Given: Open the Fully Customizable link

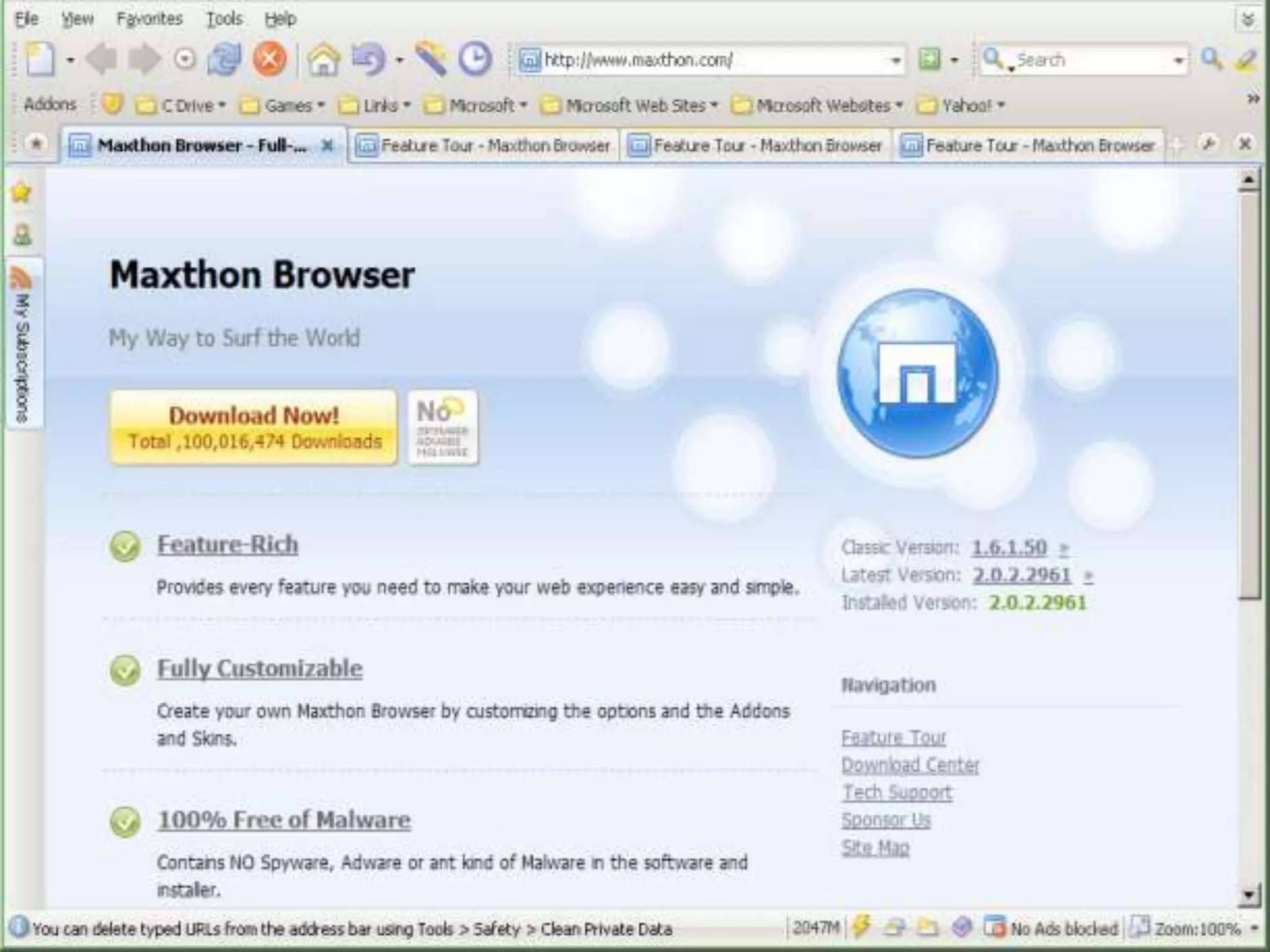Looking at the screenshot, I should pos(259,668).
